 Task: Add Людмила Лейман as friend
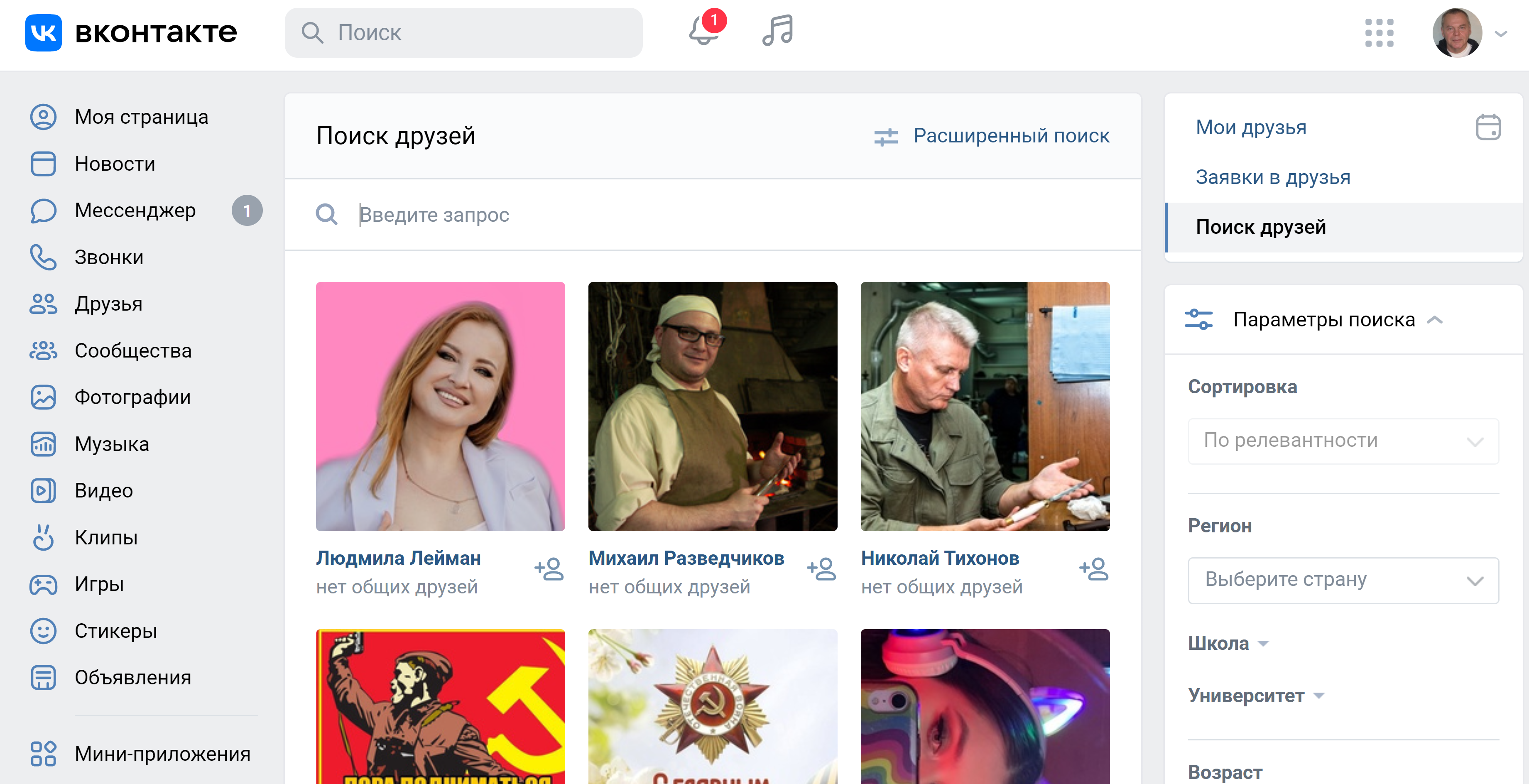pos(549,569)
